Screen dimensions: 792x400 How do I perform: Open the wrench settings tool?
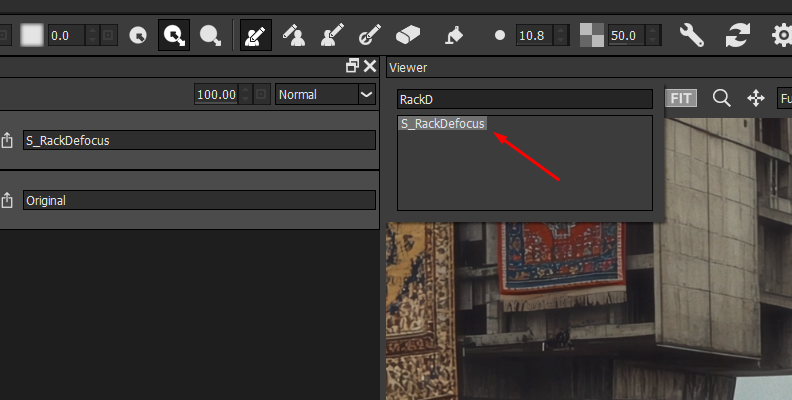pyautogui.click(x=692, y=35)
